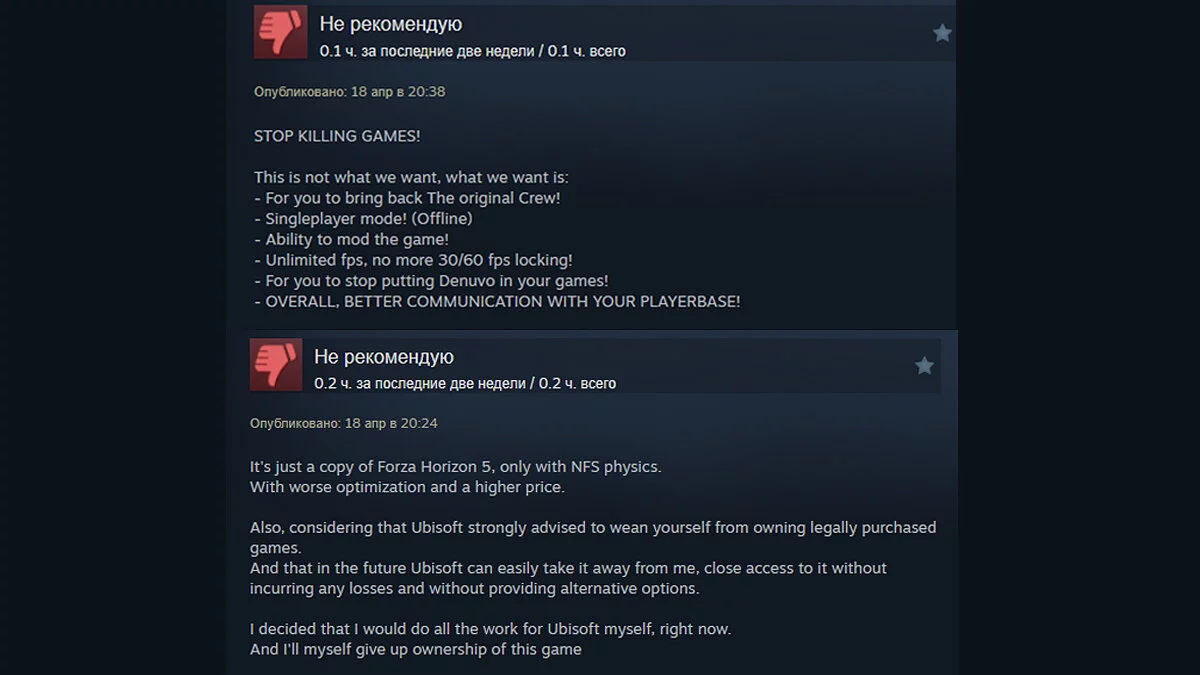Click the 'stop putting Denuvo' line
Image resolution: width=1200 pixels, height=675 pixels.
click(431, 281)
